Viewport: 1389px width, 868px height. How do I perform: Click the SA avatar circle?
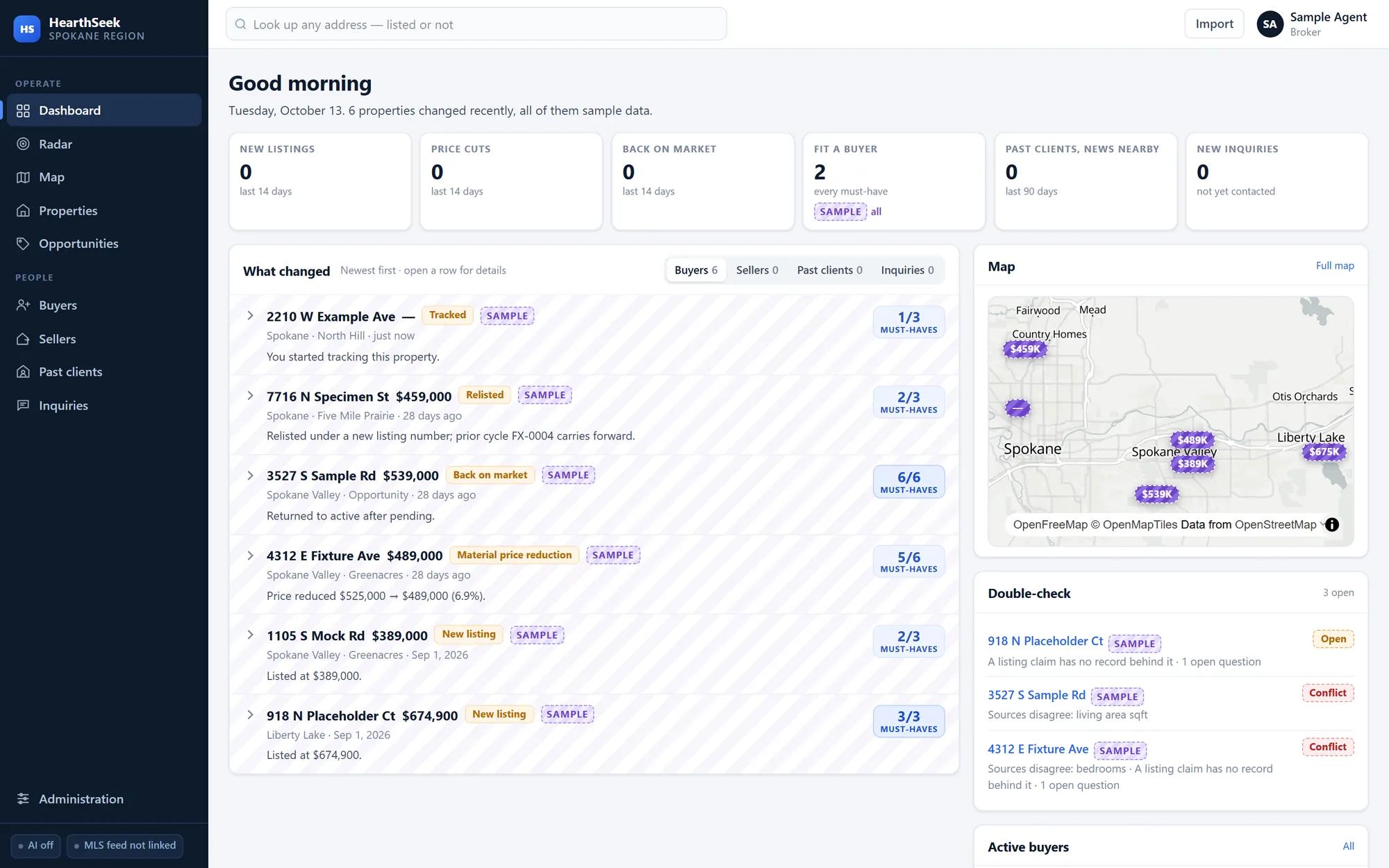pos(1270,24)
